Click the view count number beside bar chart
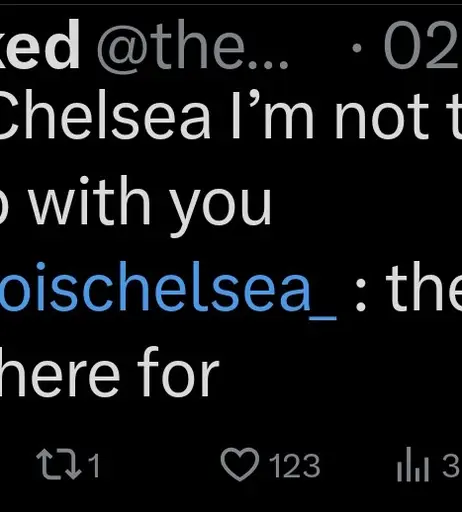This screenshot has width=462, height=512. (x=452, y=466)
